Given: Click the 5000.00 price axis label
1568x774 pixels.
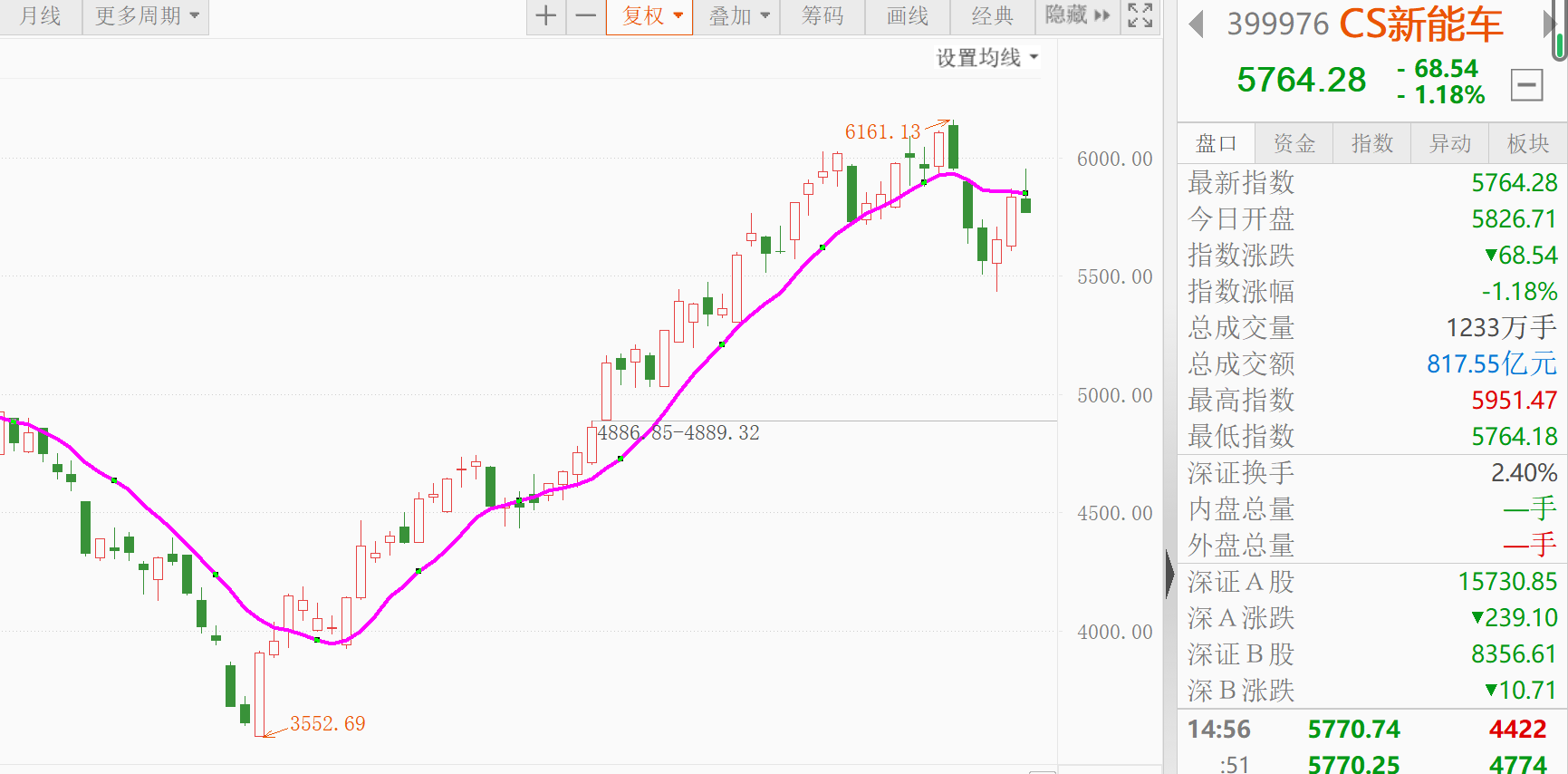Looking at the screenshot, I should coord(1114,396).
